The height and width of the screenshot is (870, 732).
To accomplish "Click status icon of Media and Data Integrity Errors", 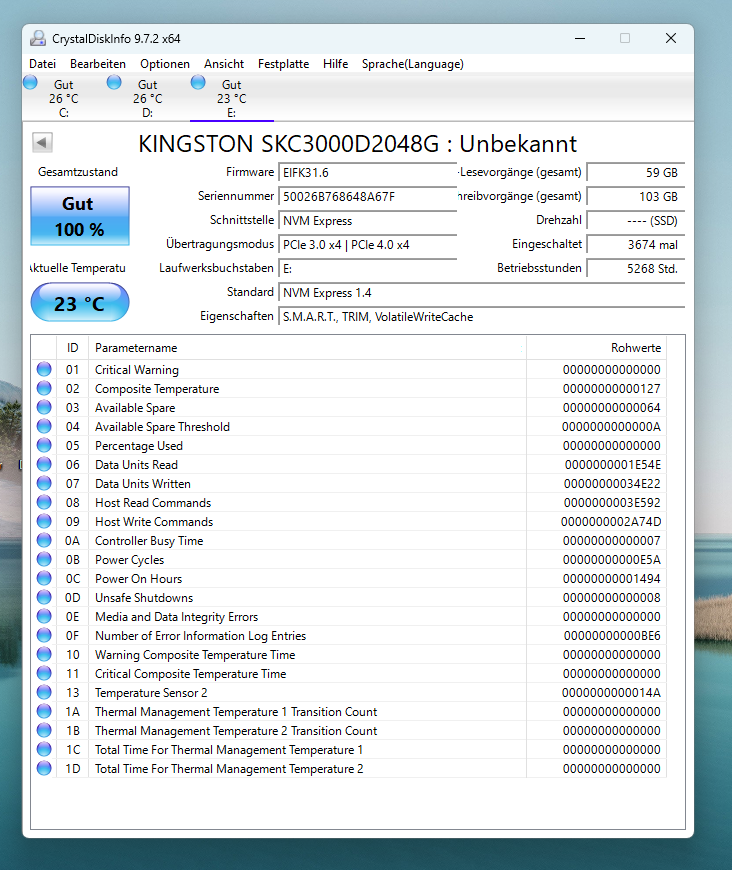I will point(44,616).
